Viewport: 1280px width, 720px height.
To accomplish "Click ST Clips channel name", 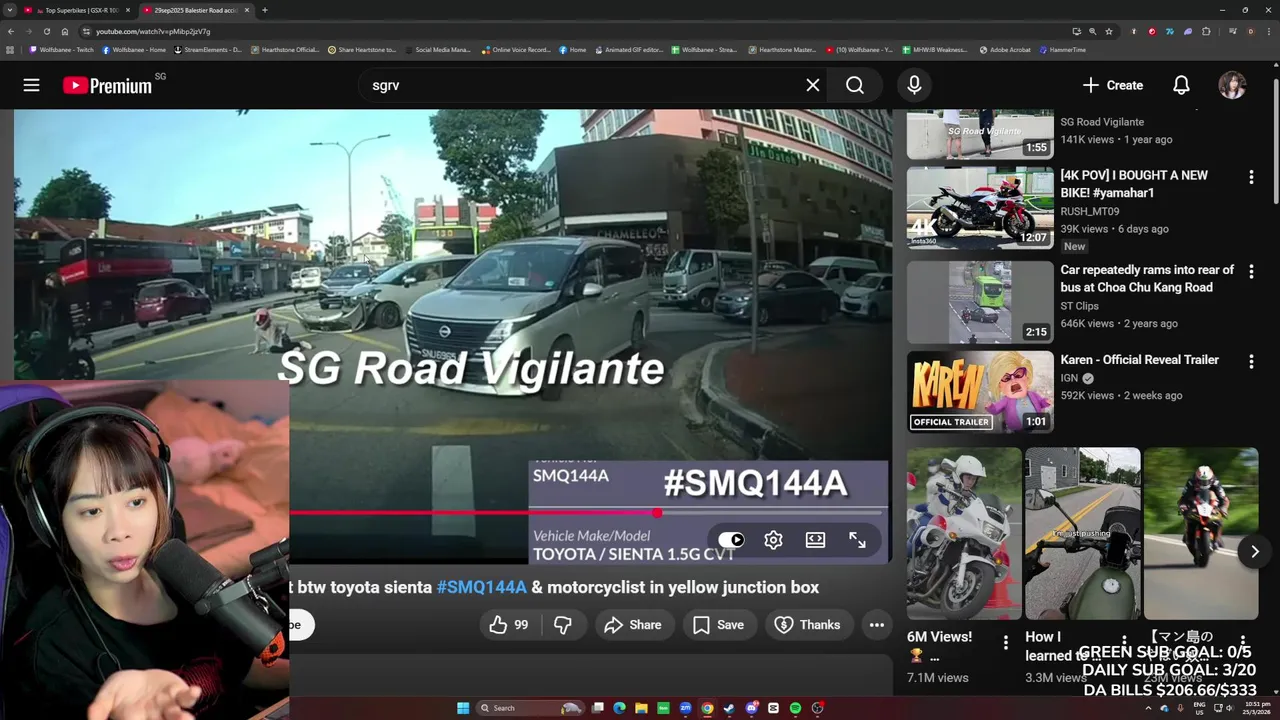I will [1079, 306].
